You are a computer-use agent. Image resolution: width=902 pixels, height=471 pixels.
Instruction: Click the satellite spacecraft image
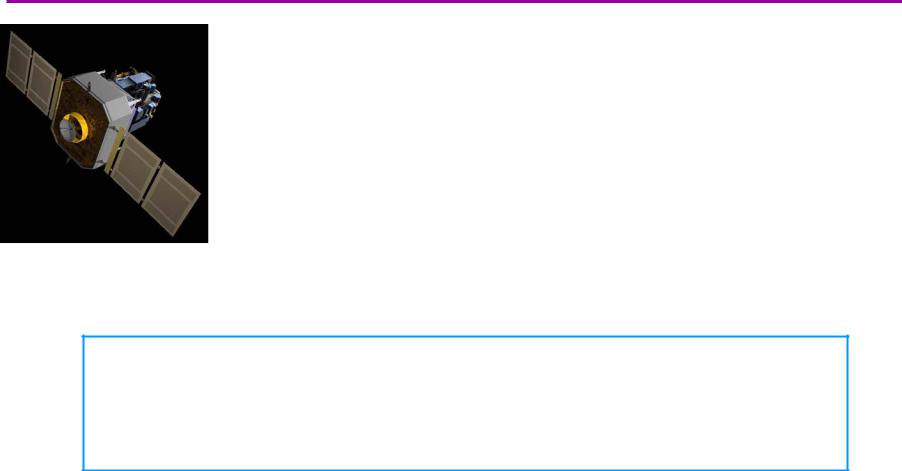tap(104, 133)
